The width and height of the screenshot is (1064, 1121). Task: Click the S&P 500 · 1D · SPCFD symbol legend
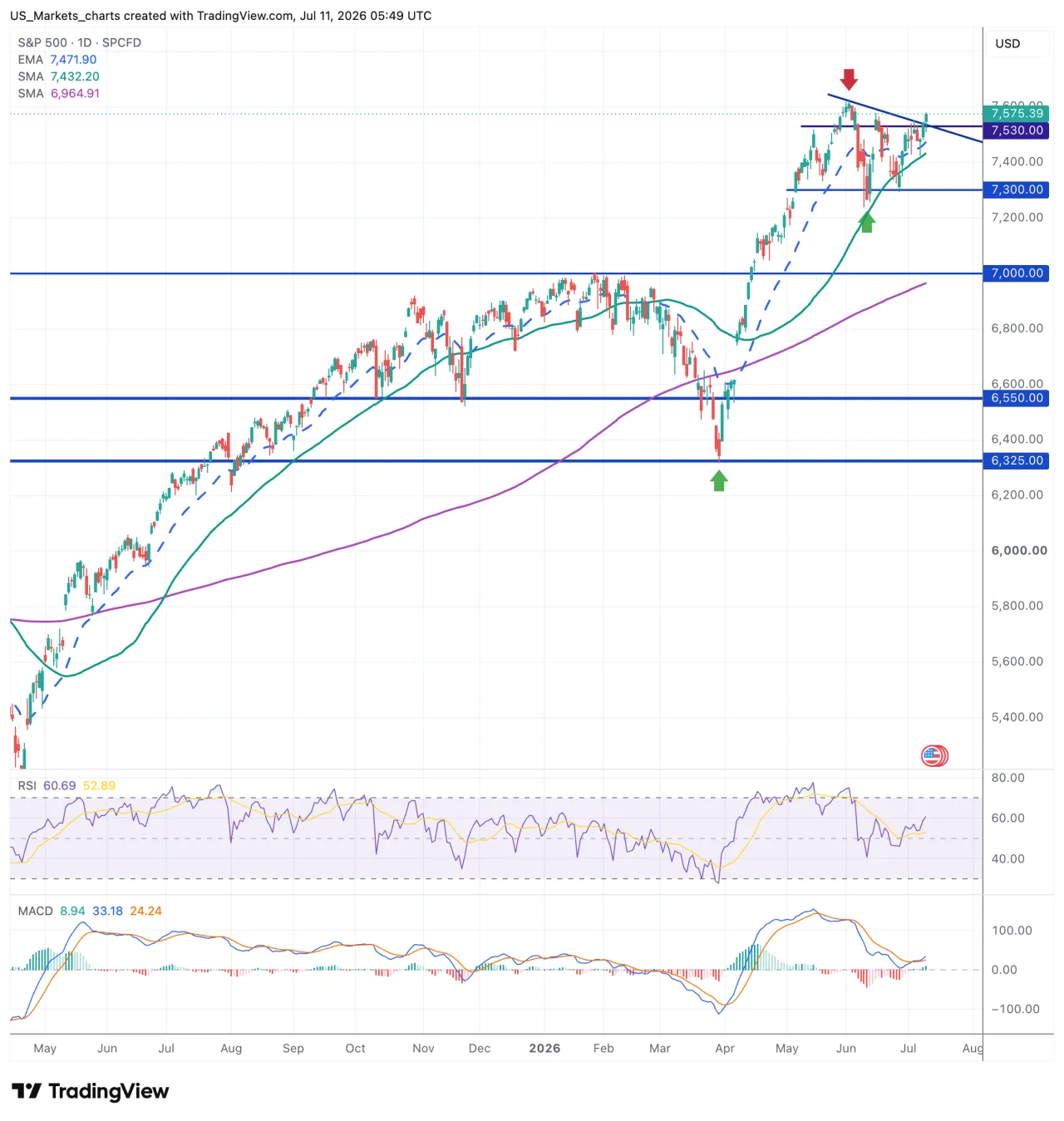80,42
